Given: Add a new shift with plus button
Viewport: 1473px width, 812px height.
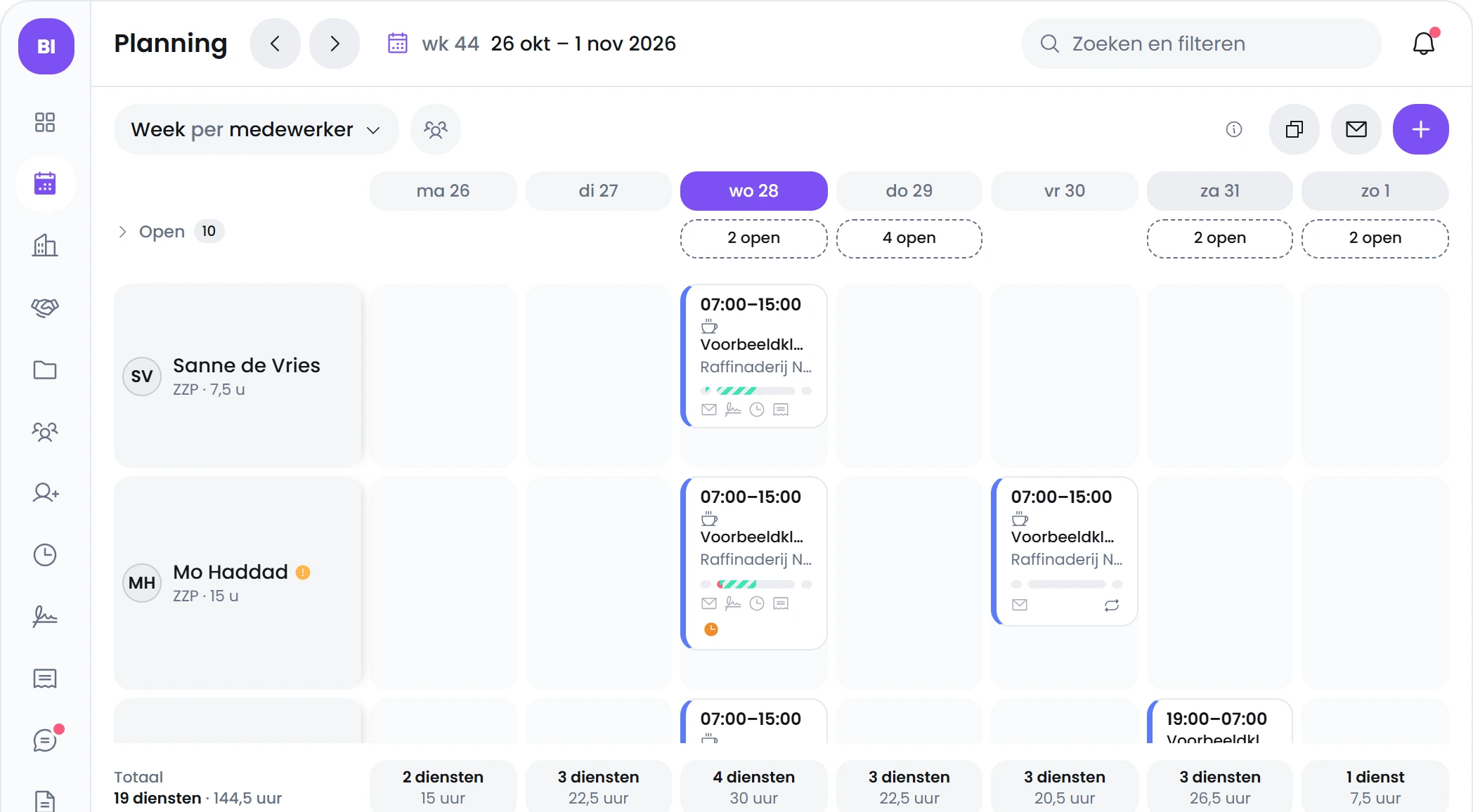Looking at the screenshot, I should click(1421, 129).
